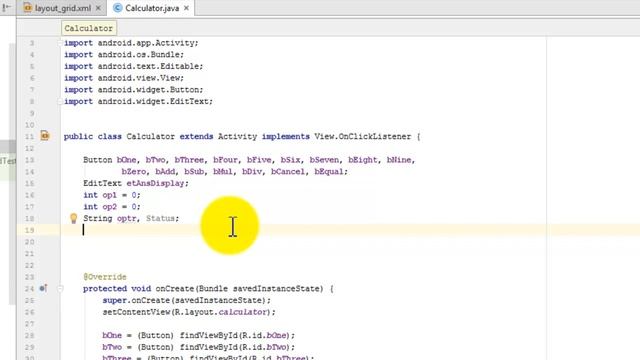Click the tool window icon at top-left corner
This screenshot has height=360, width=640.
pos(6,7)
